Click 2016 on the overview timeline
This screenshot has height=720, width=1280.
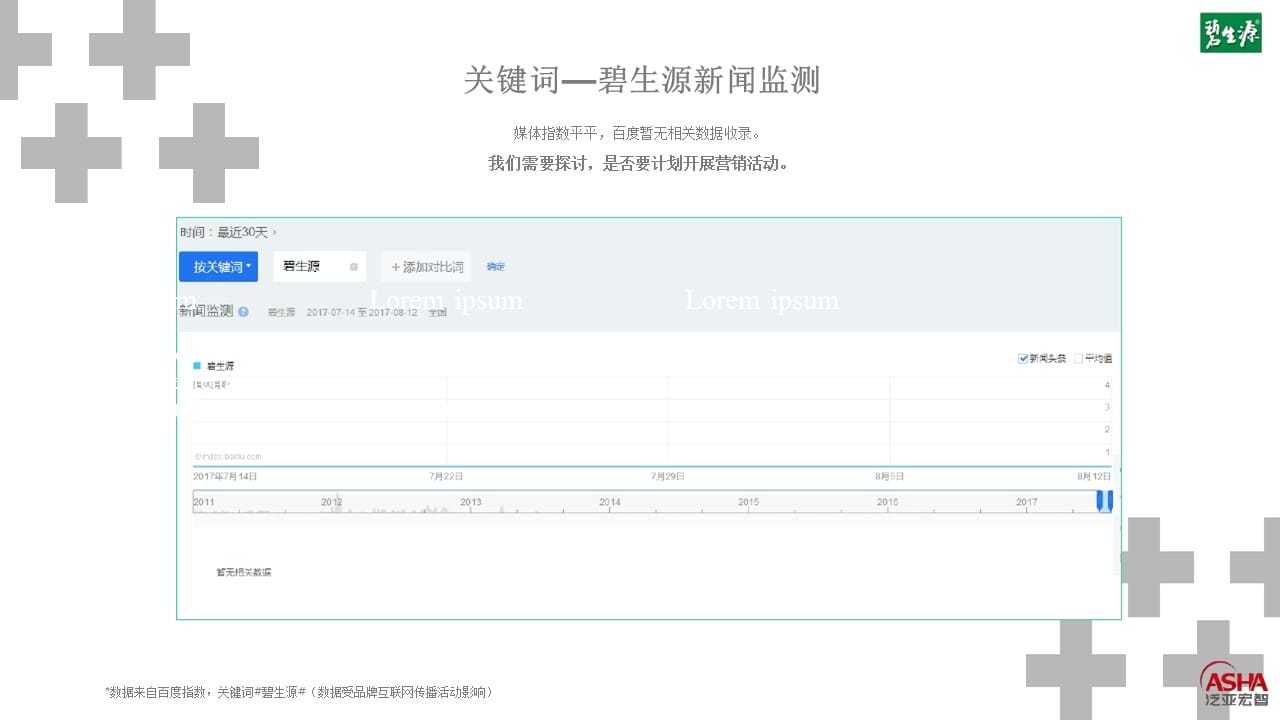click(x=887, y=502)
